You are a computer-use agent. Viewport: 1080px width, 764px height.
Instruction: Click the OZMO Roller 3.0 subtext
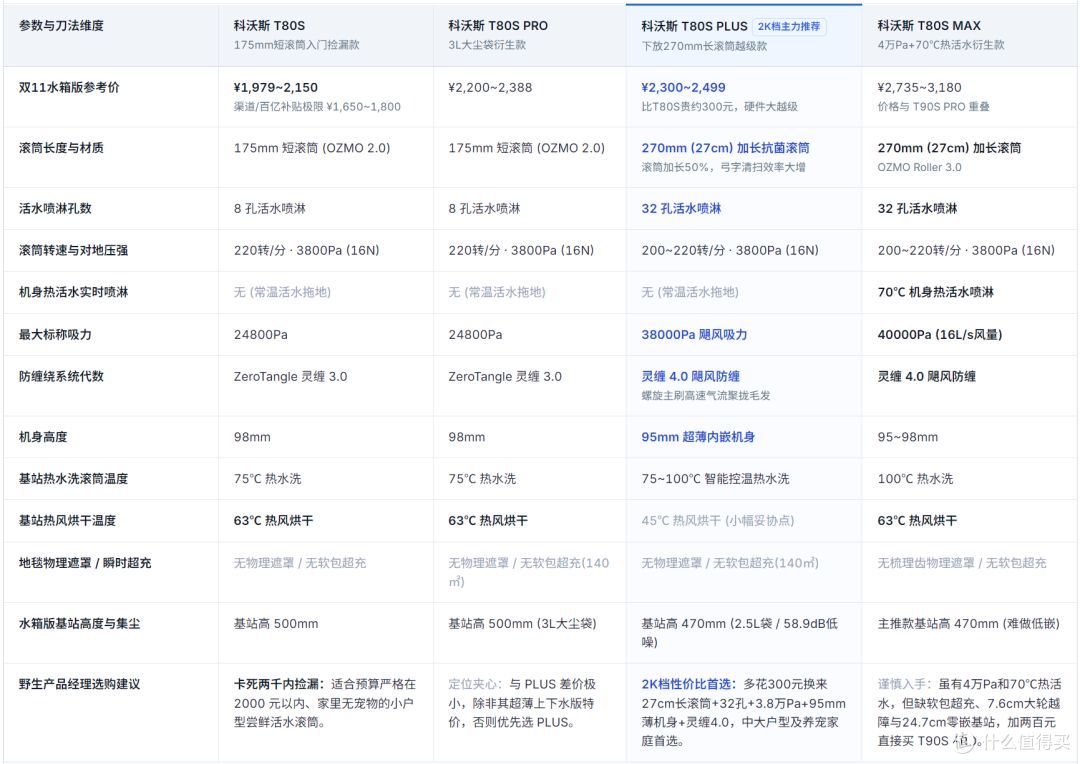coord(919,167)
